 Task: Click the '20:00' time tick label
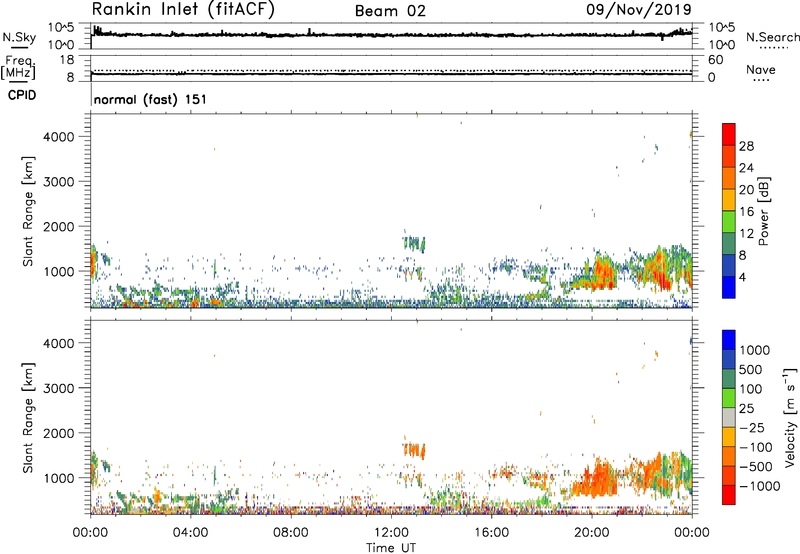click(592, 533)
